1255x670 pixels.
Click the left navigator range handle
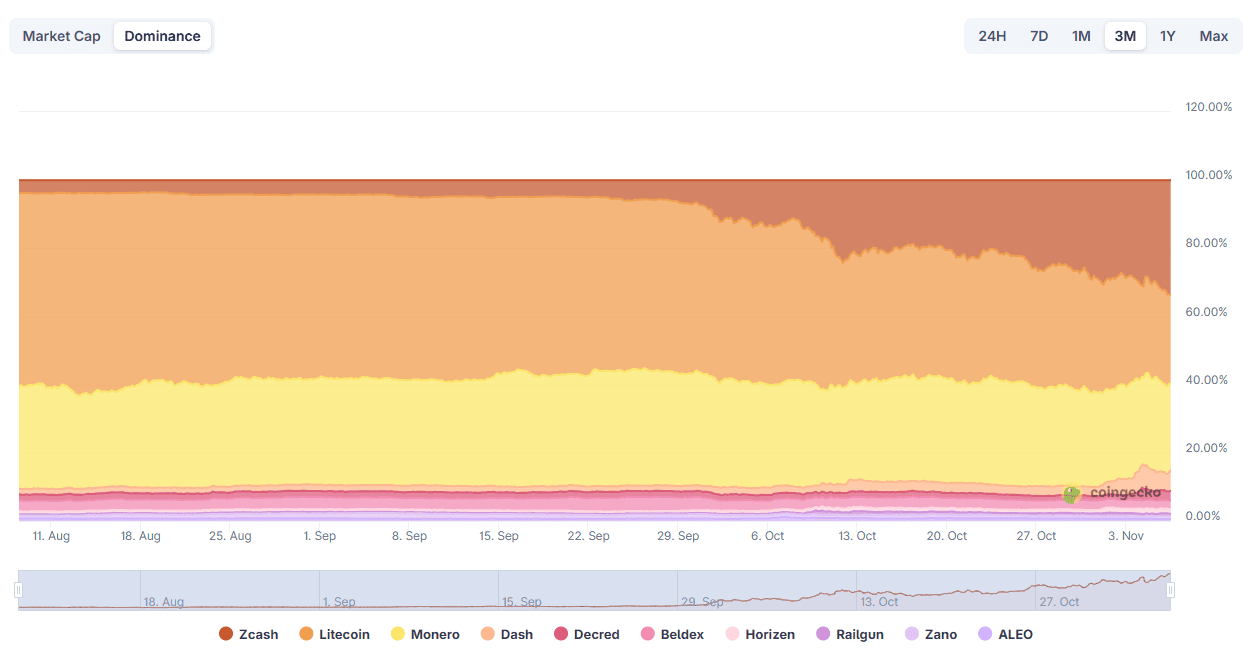18,591
